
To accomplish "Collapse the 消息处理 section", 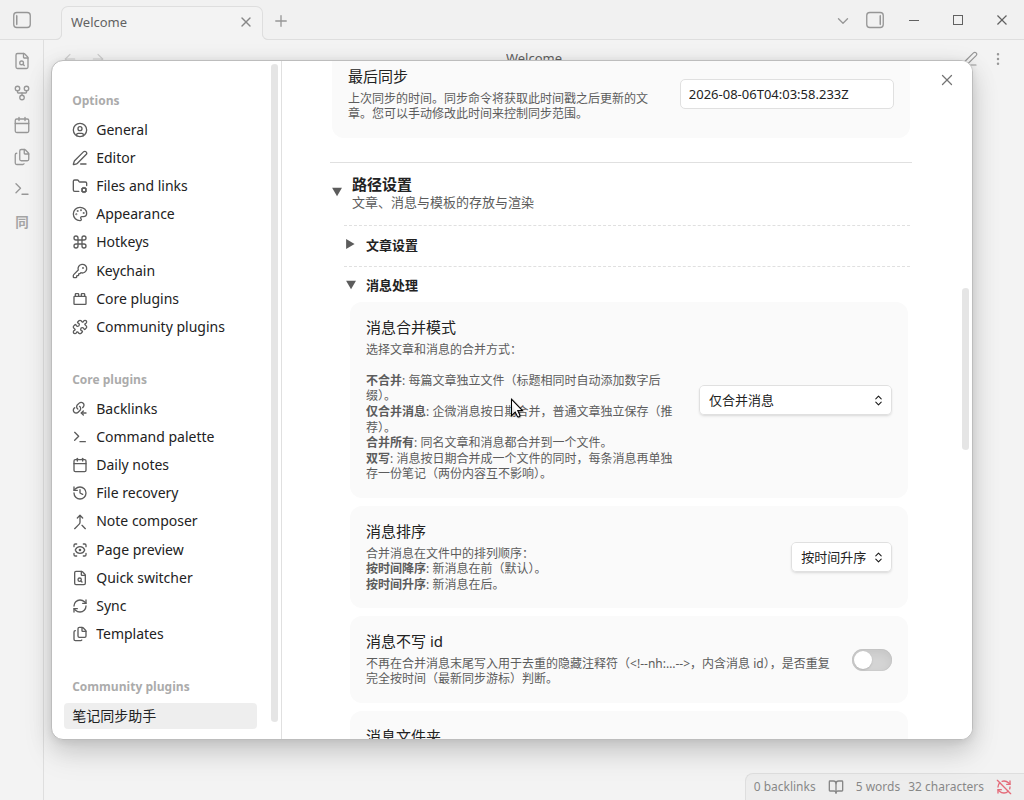I will (351, 285).
